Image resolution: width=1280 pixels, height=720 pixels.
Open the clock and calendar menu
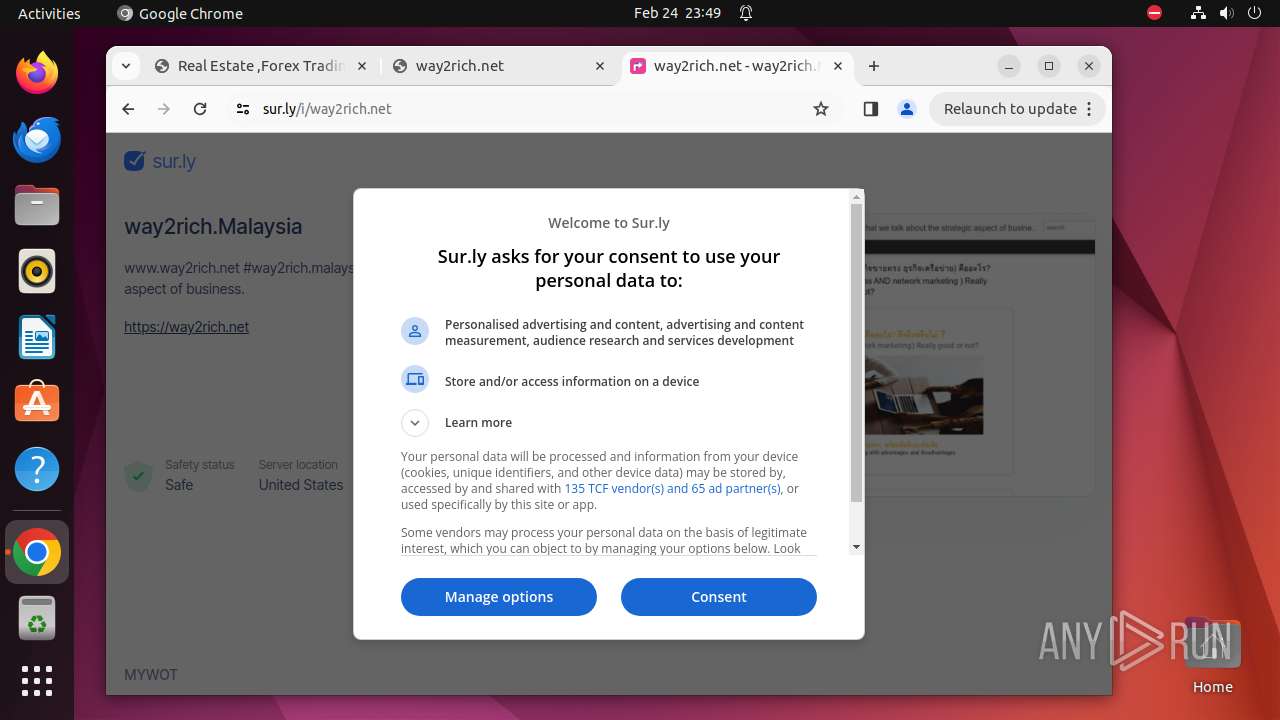point(677,13)
